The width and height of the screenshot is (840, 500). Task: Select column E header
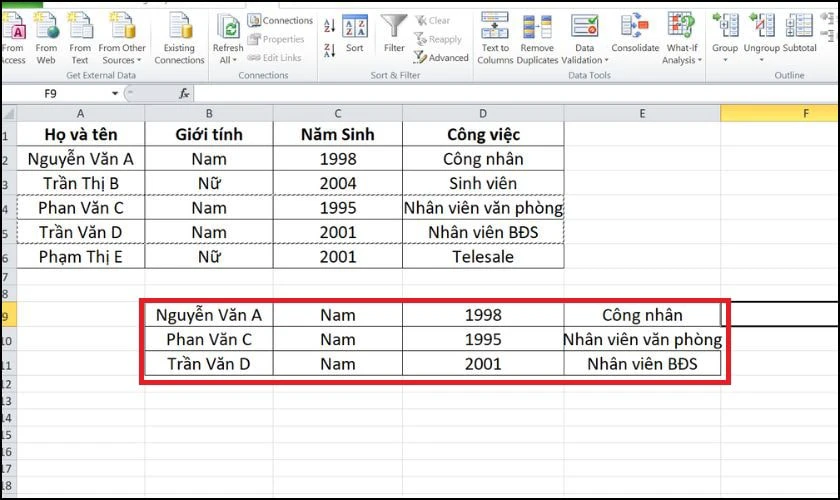[642, 113]
